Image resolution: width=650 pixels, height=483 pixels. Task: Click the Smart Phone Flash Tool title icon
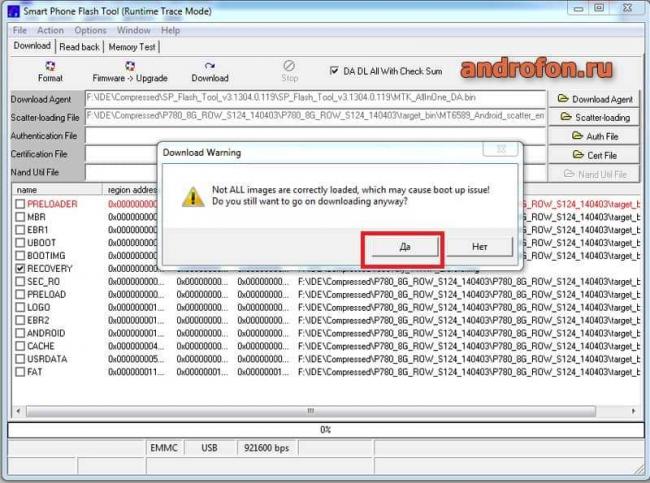[14, 11]
